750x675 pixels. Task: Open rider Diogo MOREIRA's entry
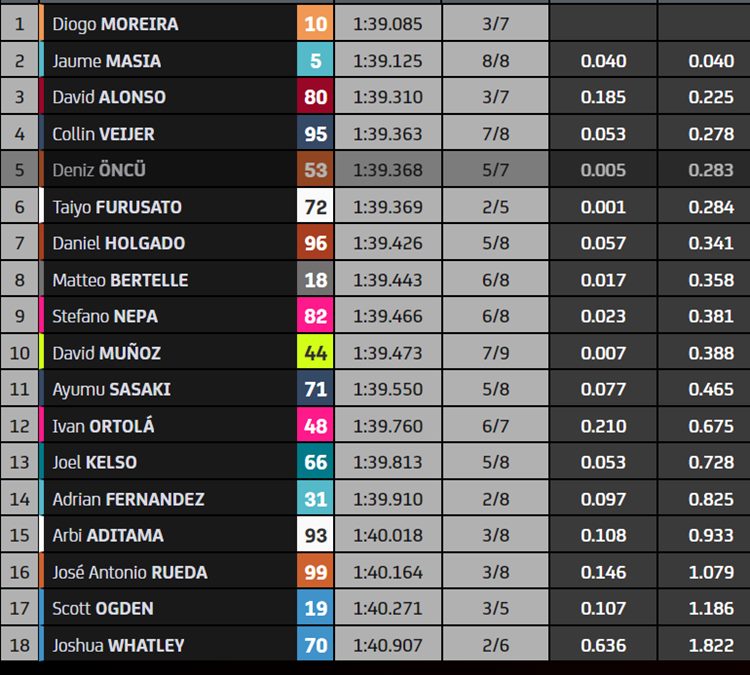pos(115,24)
